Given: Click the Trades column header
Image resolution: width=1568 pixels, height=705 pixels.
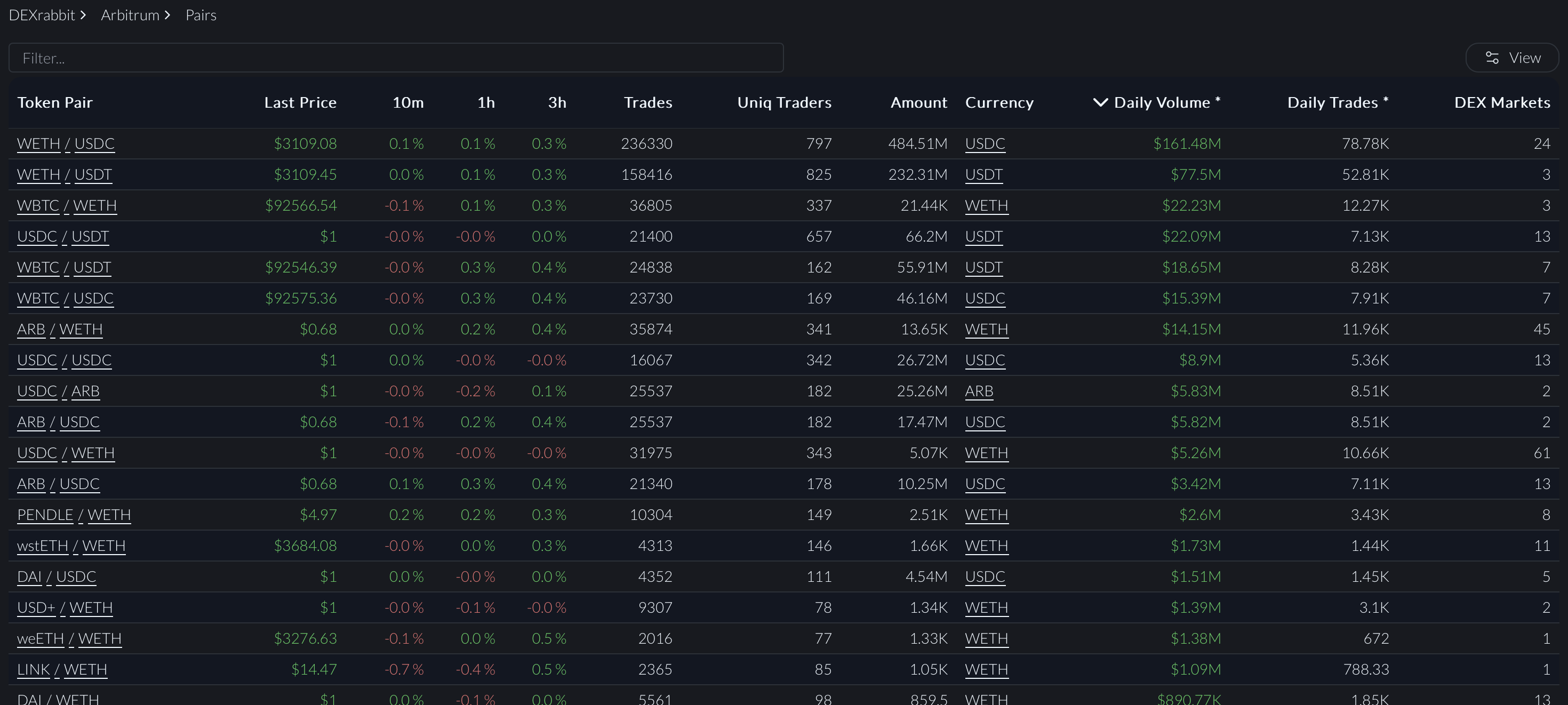Looking at the screenshot, I should pos(647,102).
